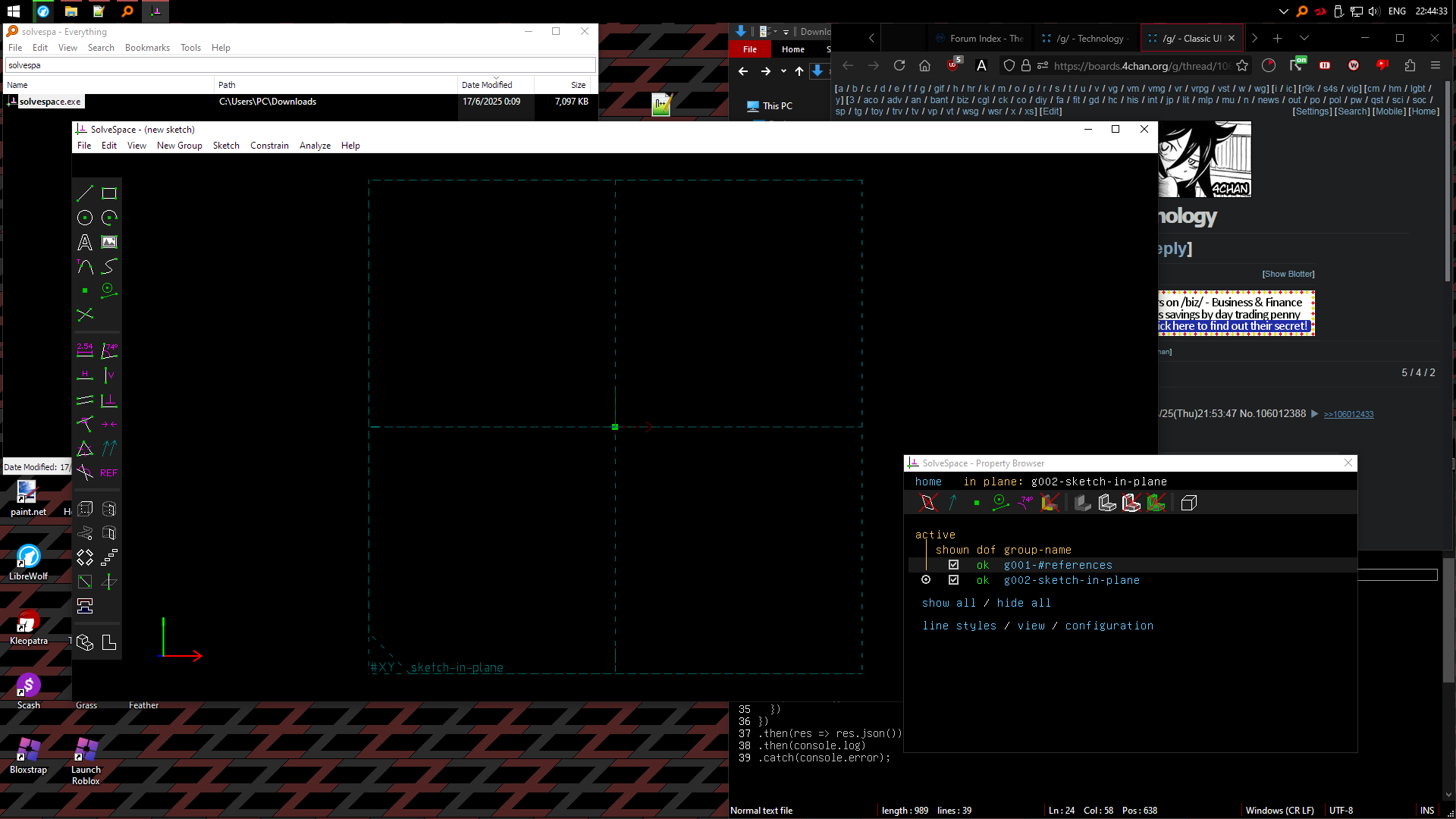Create a new extrude group

85,509
